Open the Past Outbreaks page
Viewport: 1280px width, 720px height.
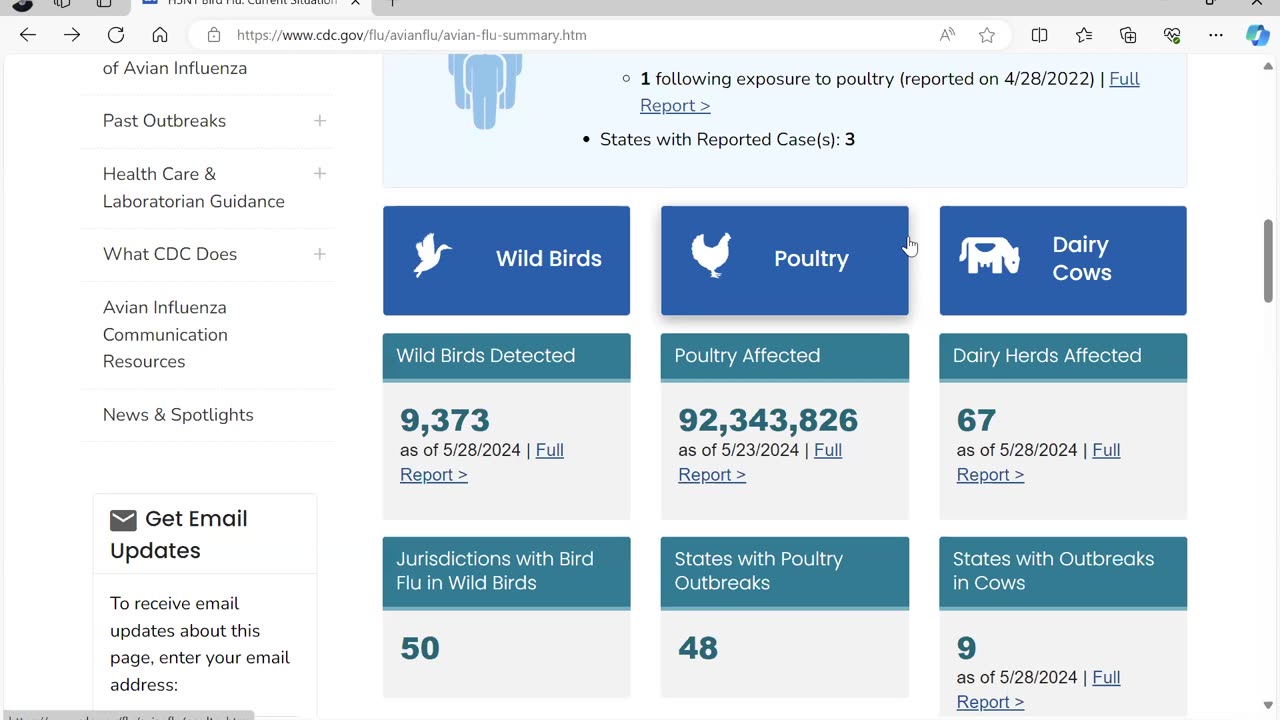[164, 121]
